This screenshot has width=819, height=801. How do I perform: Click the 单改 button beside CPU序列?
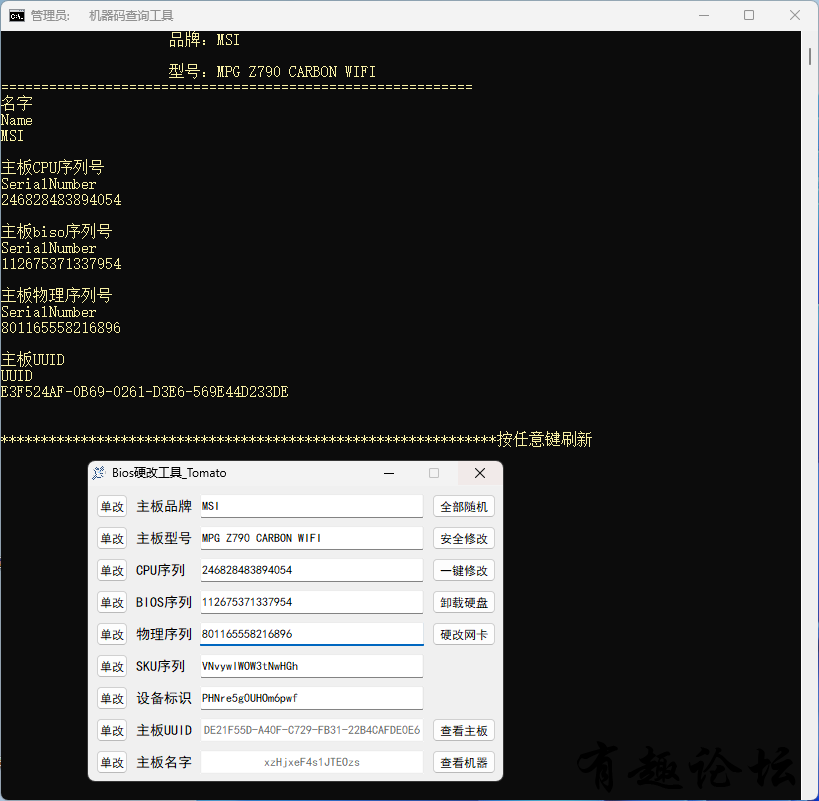click(112, 570)
